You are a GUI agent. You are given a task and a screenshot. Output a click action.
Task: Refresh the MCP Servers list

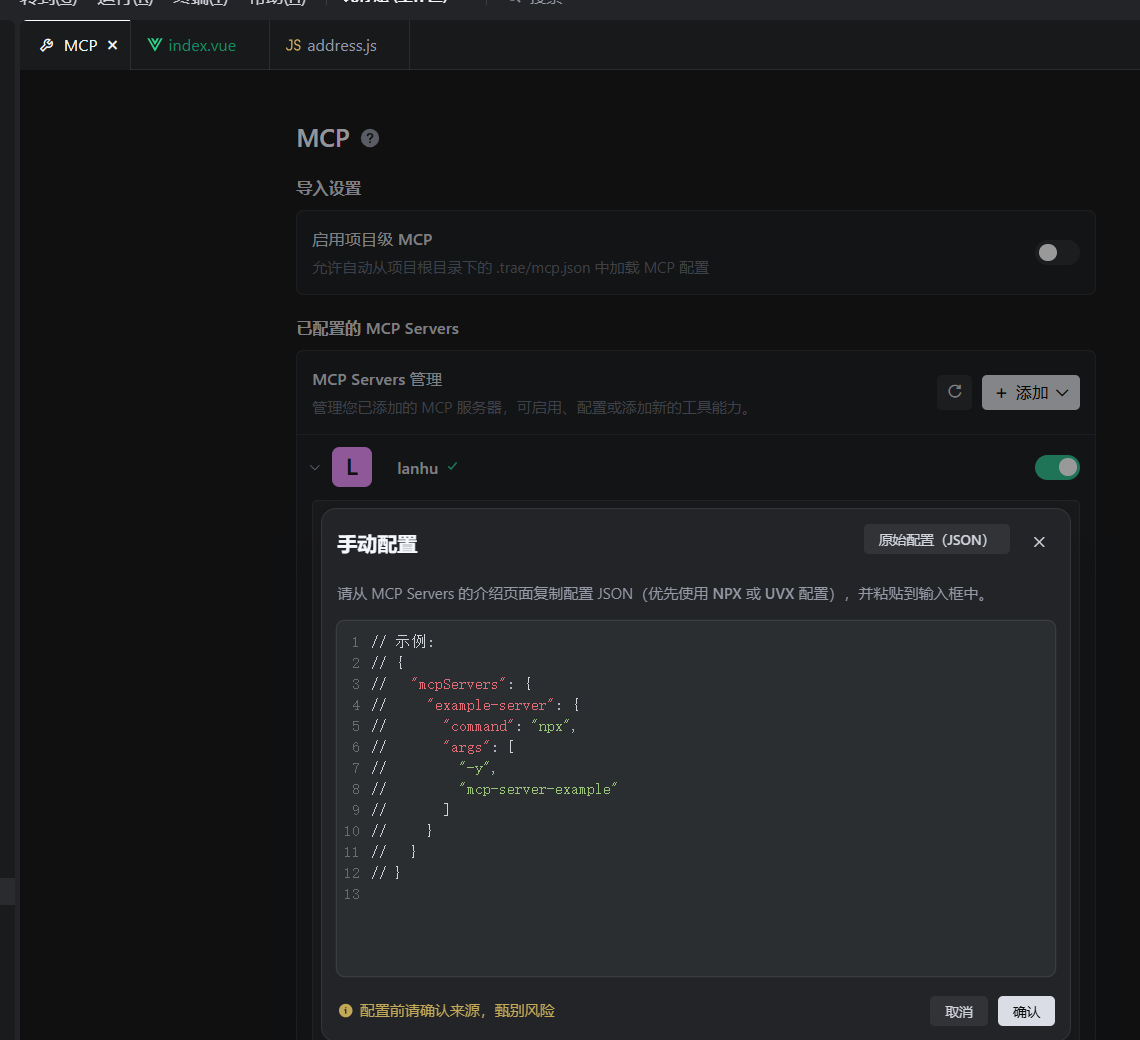coord(955,392)
